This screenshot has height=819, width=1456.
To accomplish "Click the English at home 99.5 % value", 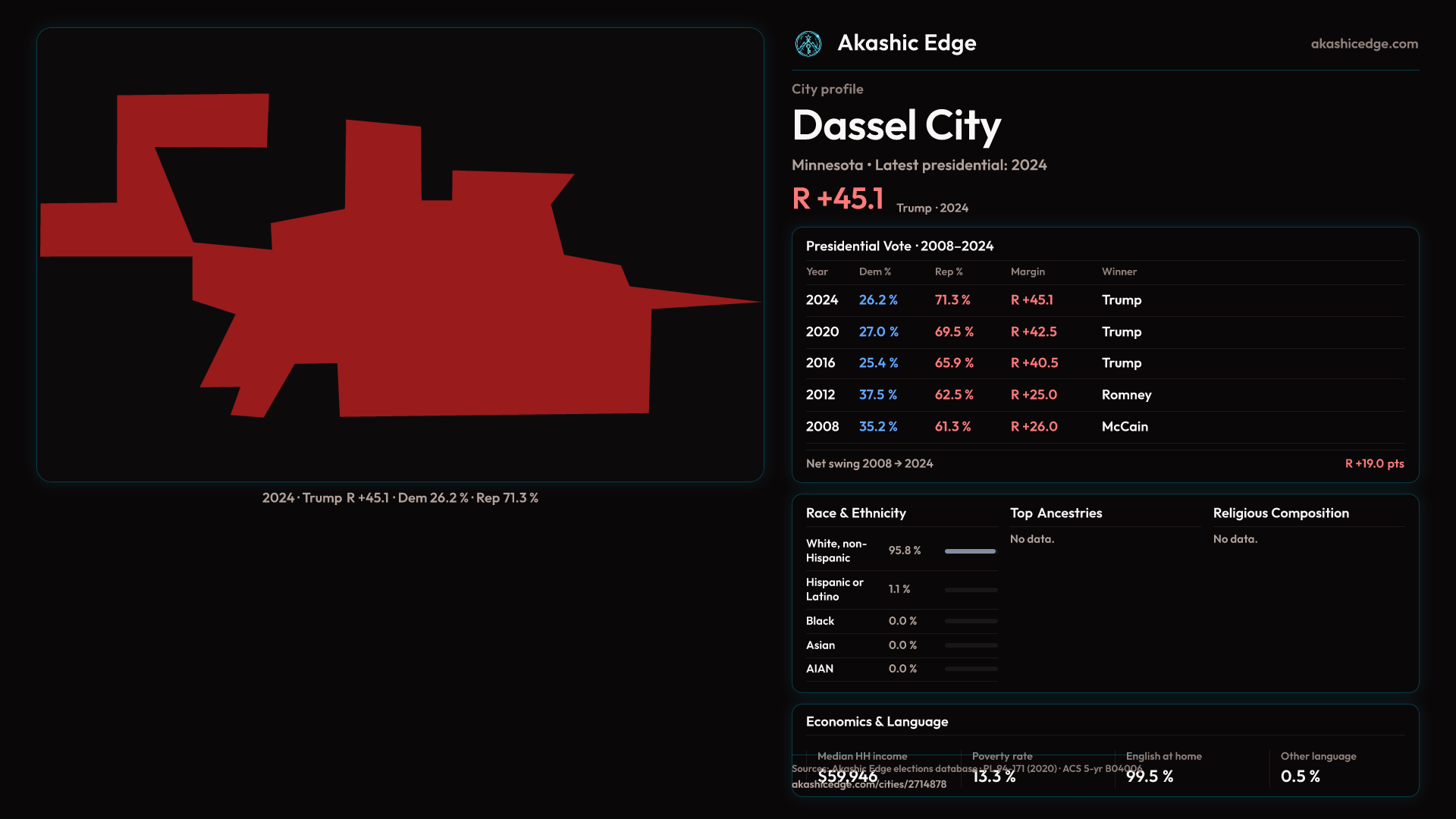I will (1149, 777).
